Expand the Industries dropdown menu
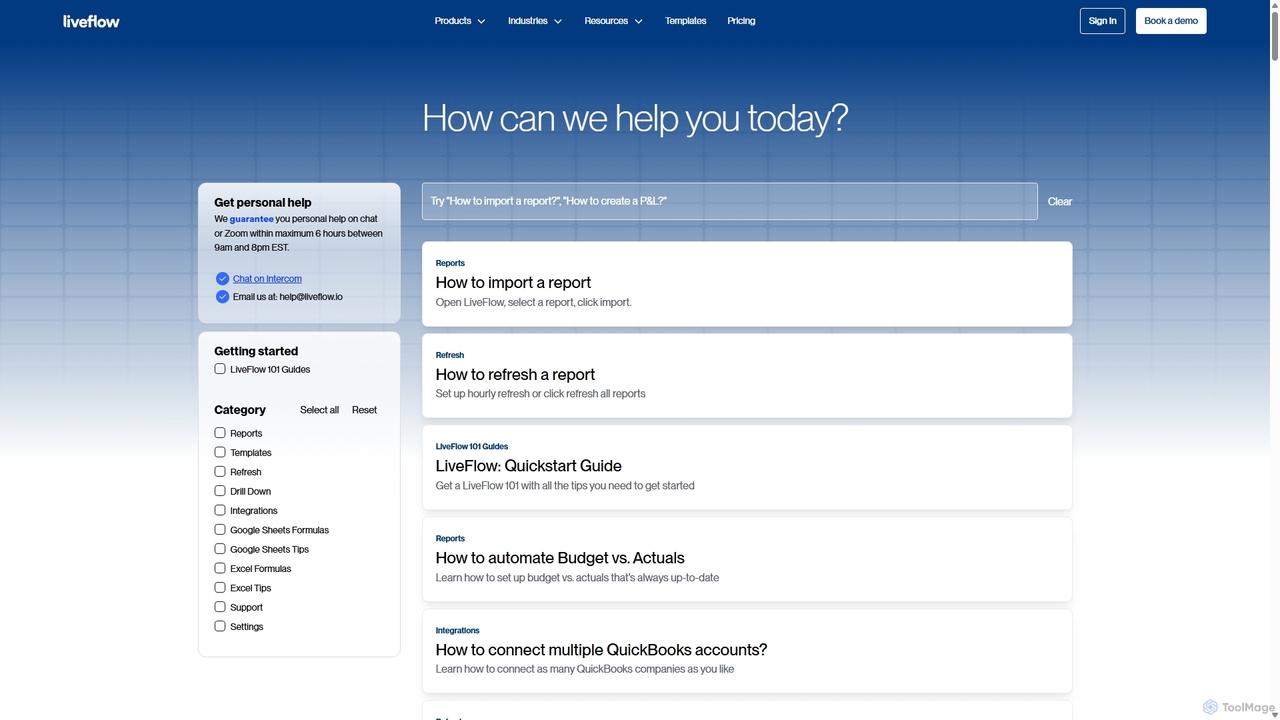 click(x=535, y=21)
